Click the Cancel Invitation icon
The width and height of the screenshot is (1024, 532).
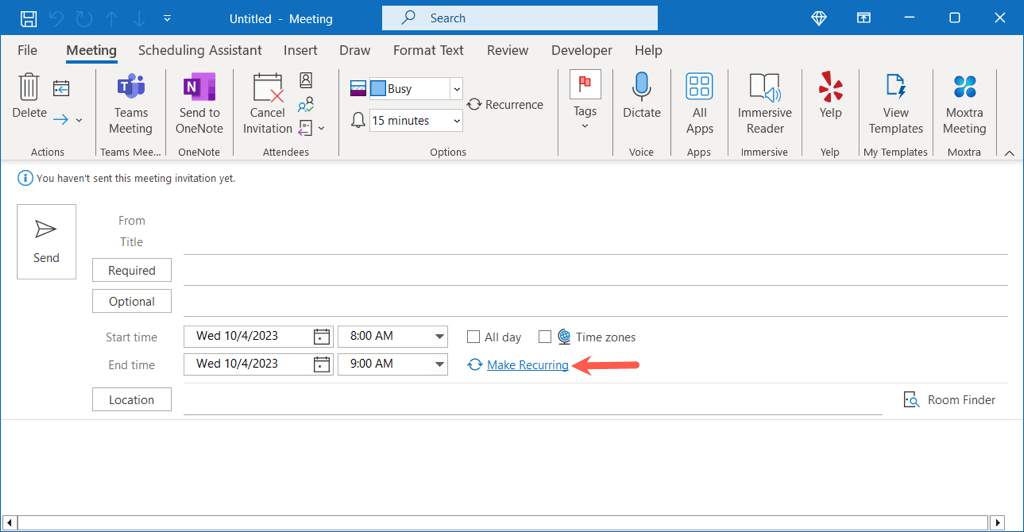267,90
